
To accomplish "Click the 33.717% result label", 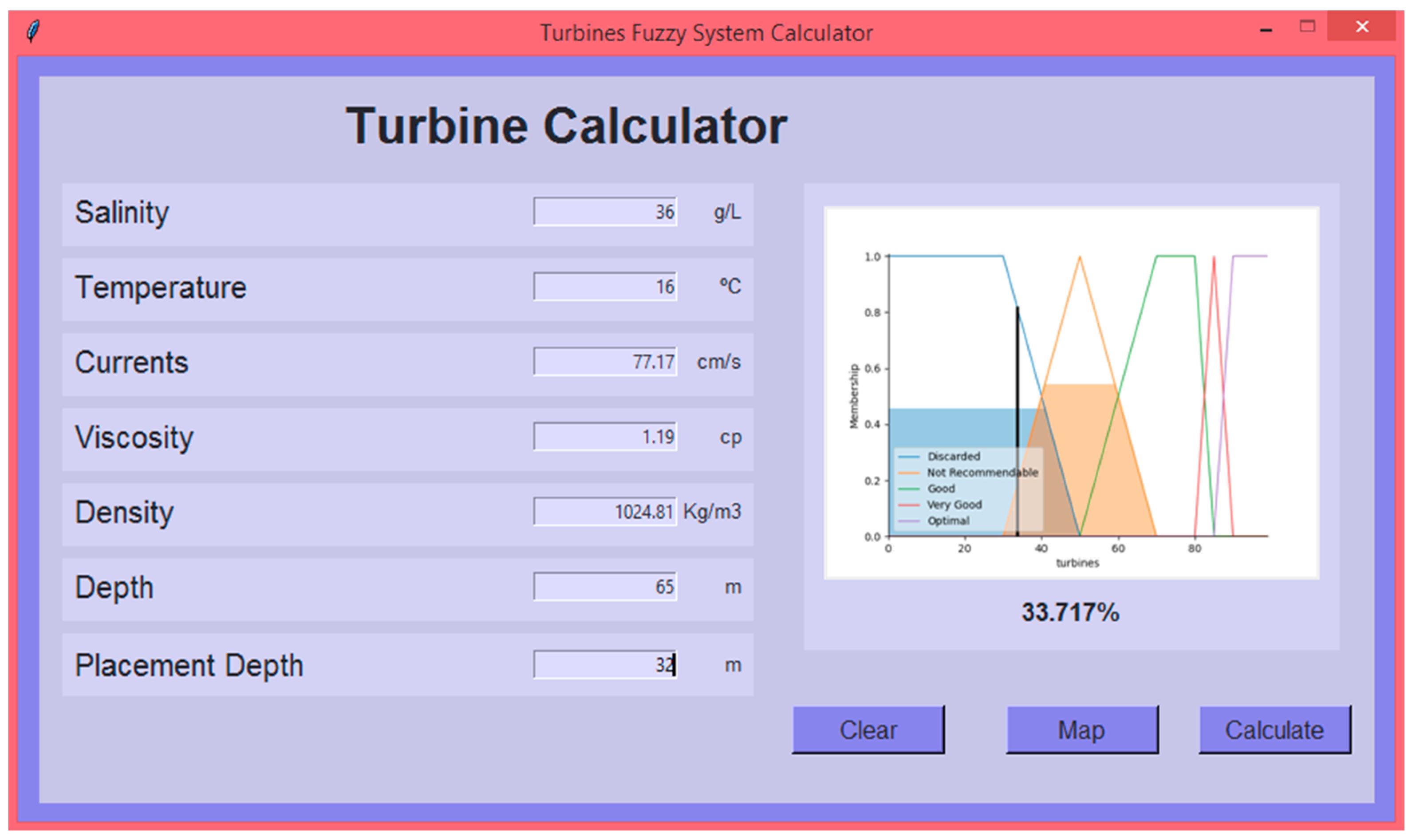I will pyautogui.click(x=1070, y=612).
